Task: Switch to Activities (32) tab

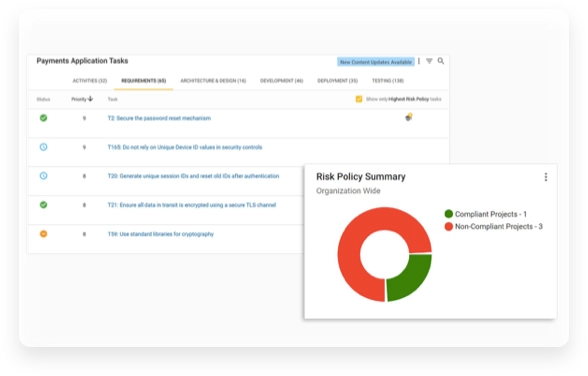Action: (x=90, y=81)
